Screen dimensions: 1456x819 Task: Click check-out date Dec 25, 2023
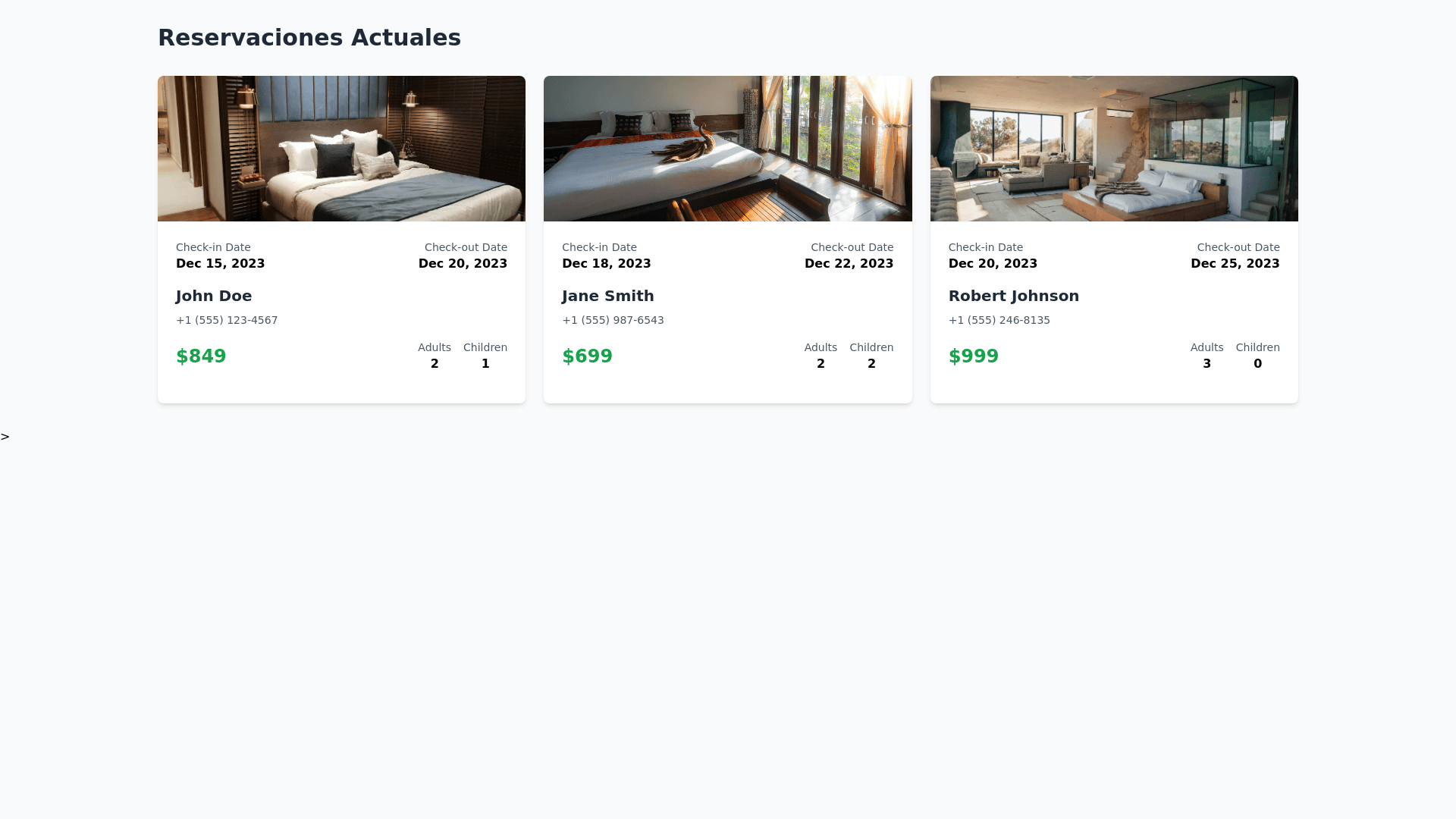1235,264
